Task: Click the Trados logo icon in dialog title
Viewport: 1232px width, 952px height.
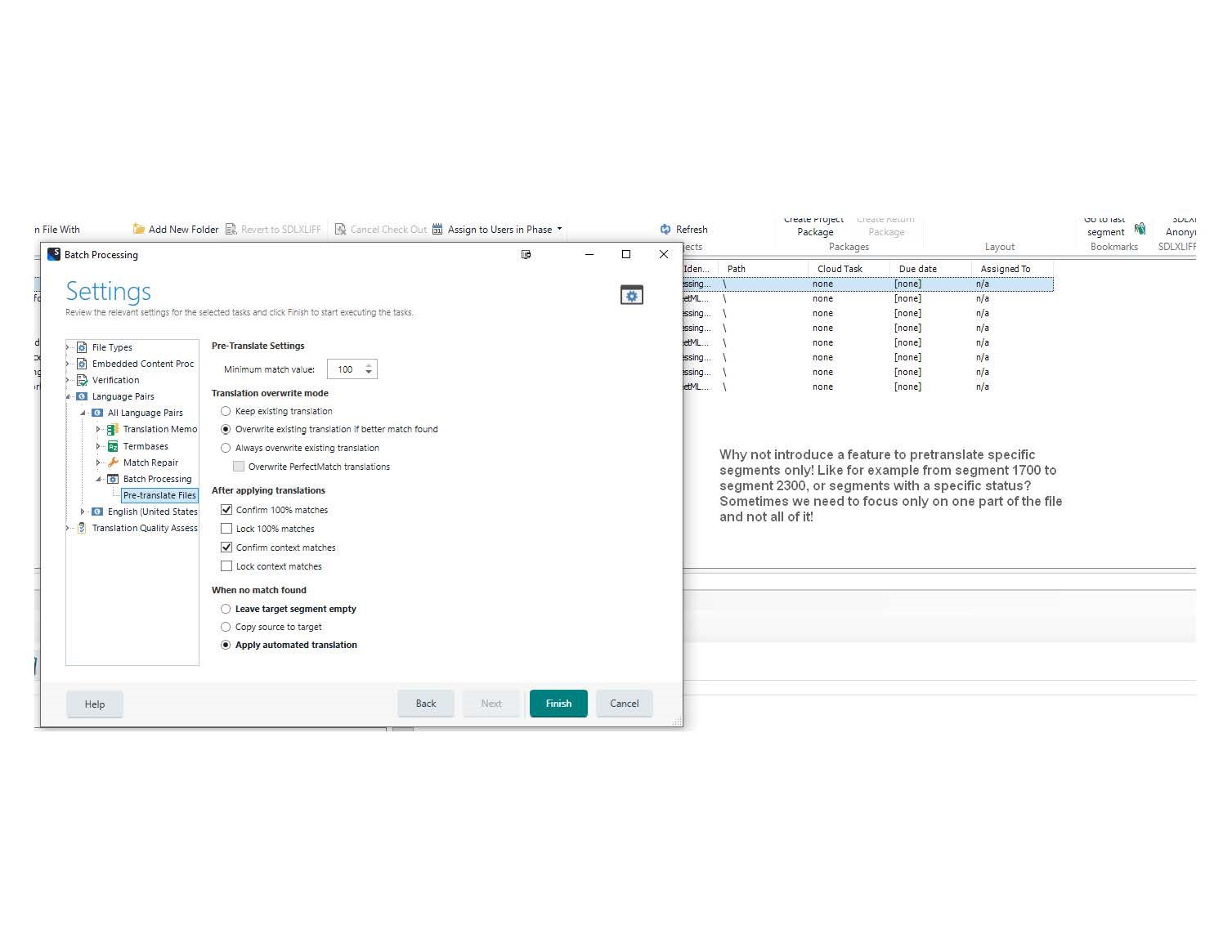Action: (x=54, y=254)
